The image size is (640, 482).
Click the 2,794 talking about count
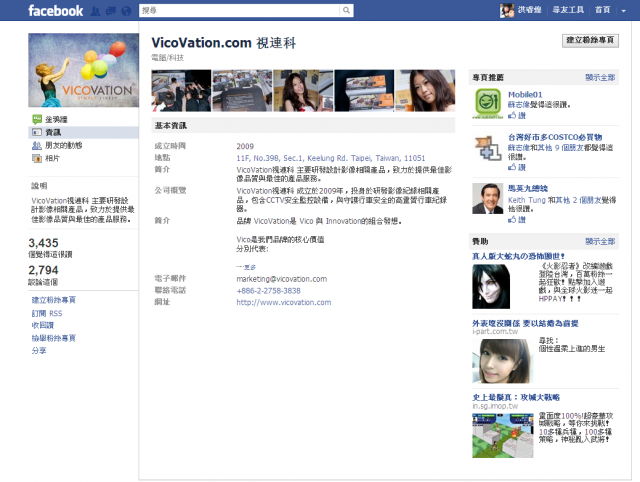pyautogui.click(x=43, y=270)
